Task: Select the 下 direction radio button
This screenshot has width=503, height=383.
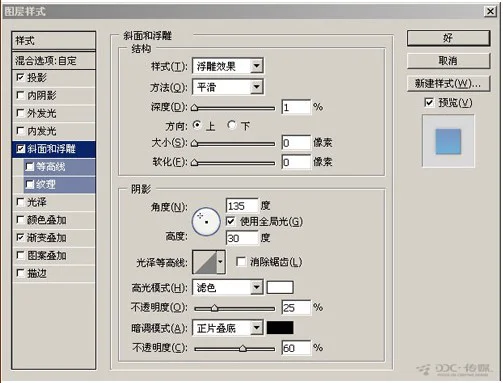Action: 232,125
